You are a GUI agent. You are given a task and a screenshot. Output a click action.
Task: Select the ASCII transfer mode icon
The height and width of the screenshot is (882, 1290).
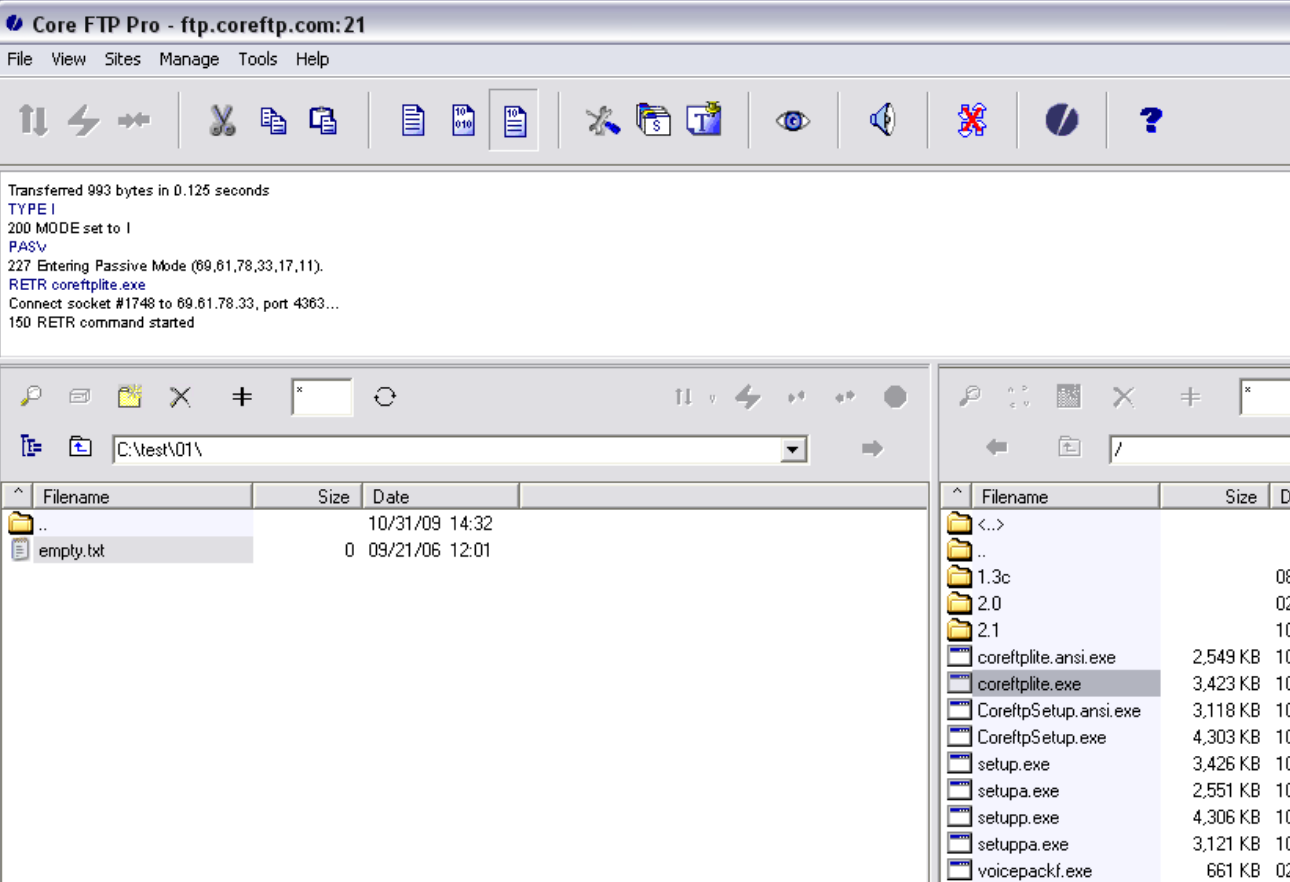(x=412, y=119)
